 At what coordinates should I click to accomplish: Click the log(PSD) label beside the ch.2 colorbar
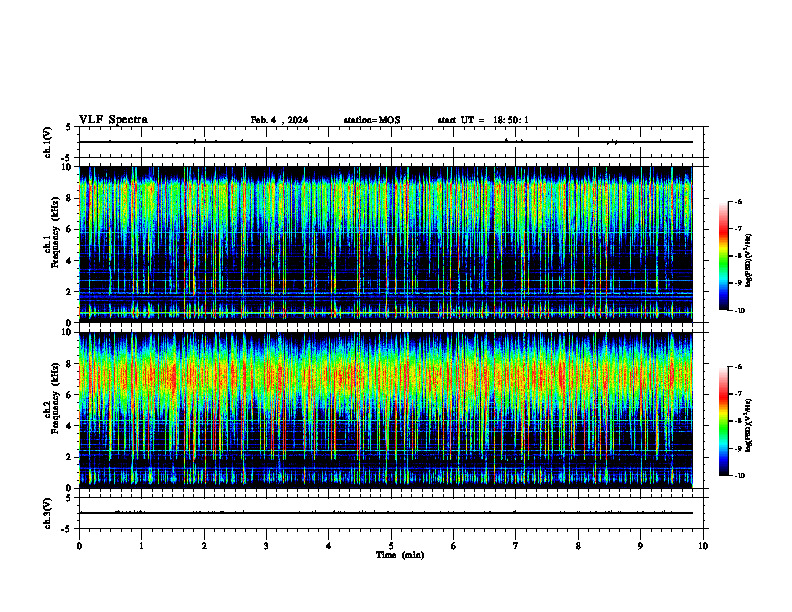[x=749, y=426]
